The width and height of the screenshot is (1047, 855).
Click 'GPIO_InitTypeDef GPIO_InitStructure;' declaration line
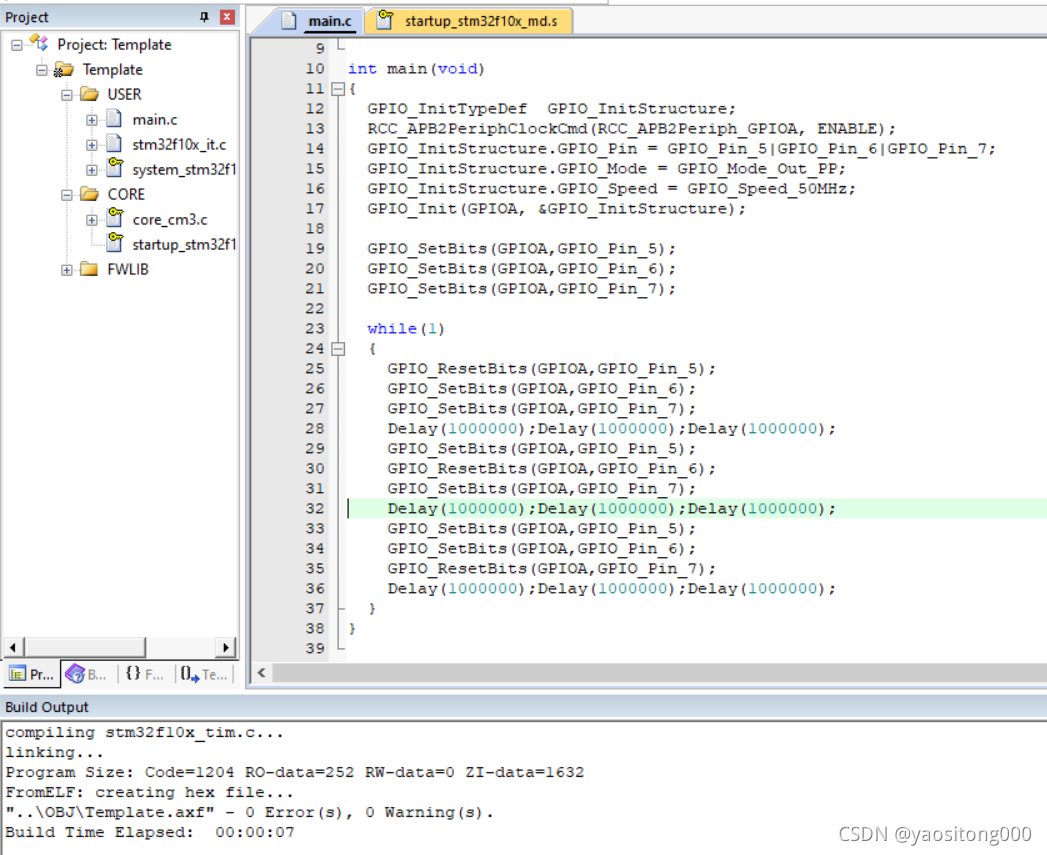pyautogui.click(x=551, y=109)
